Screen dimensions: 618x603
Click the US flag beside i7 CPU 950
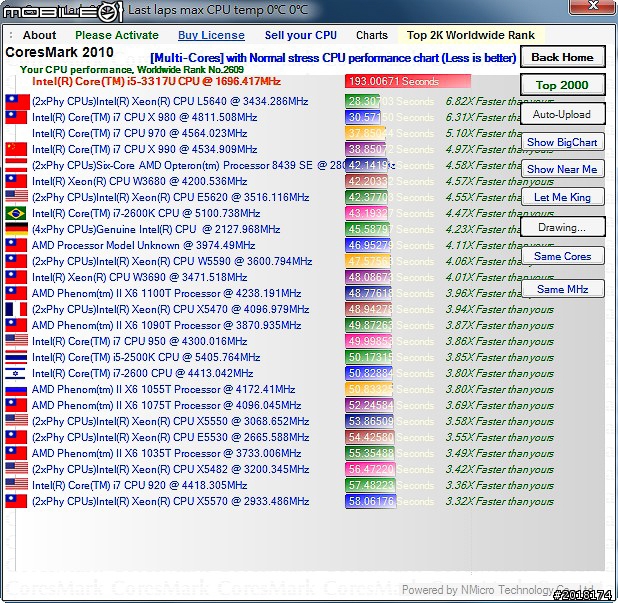tap(16, 341)
